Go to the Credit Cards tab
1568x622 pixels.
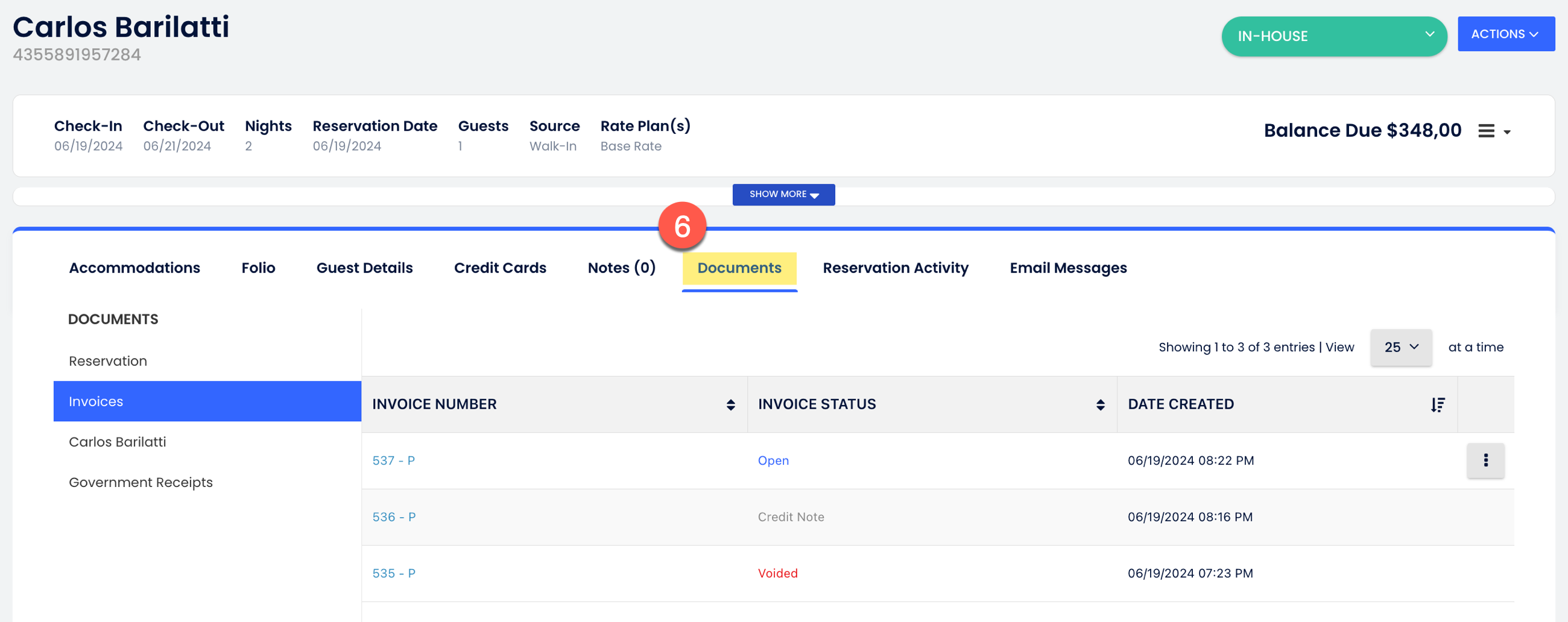tap(500, 268)
